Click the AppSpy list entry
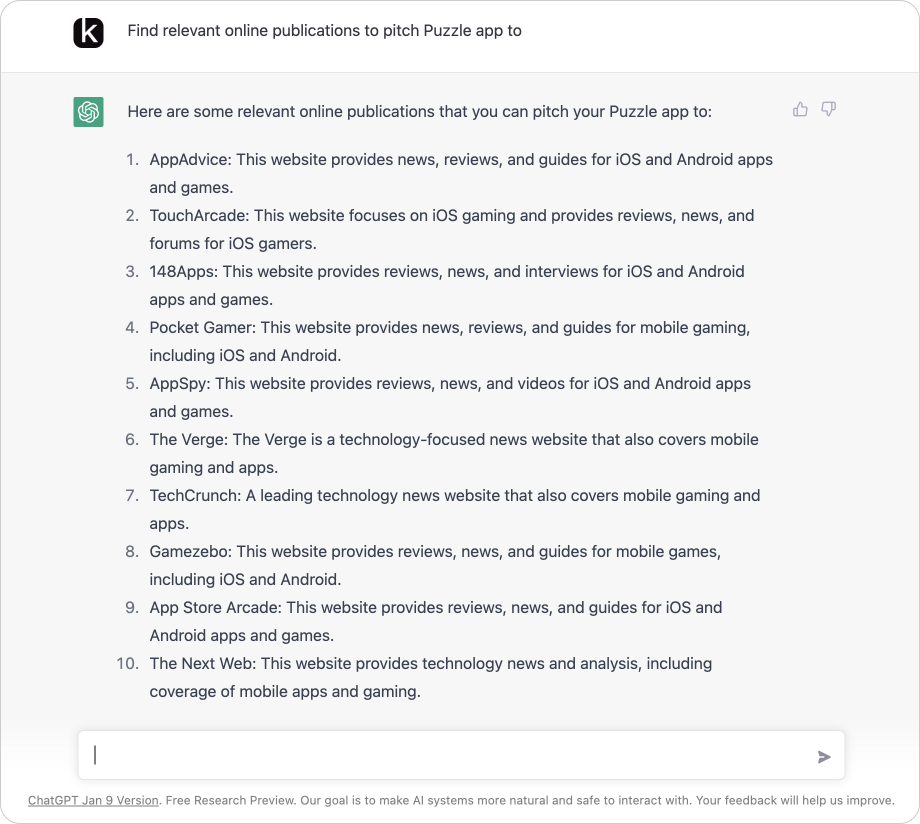 [x=450, y=397]
